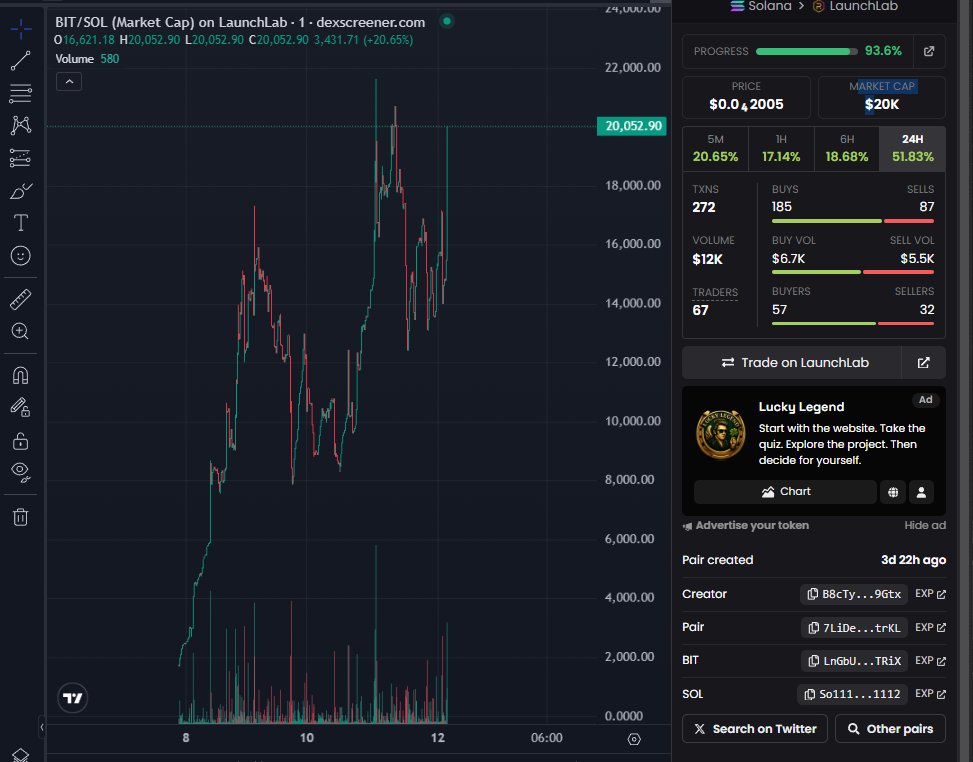Open SOL EXP explorer link
Image resolution: width=973 pixels, height=762 pixels.
pos(930,694)
